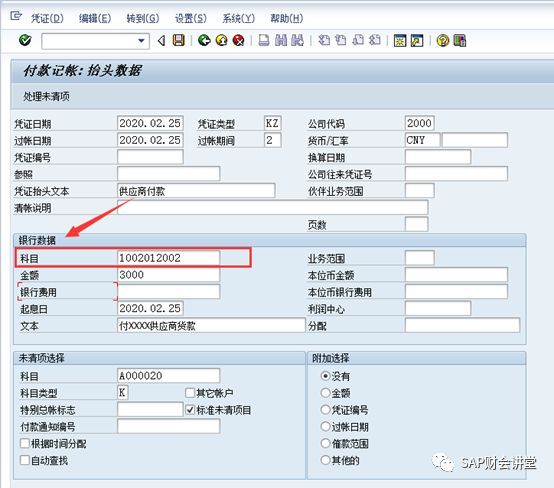The height and width of the screenshot is (488, 554).
Task: Click the green Back arrow icon
Action: coord(204,40)
